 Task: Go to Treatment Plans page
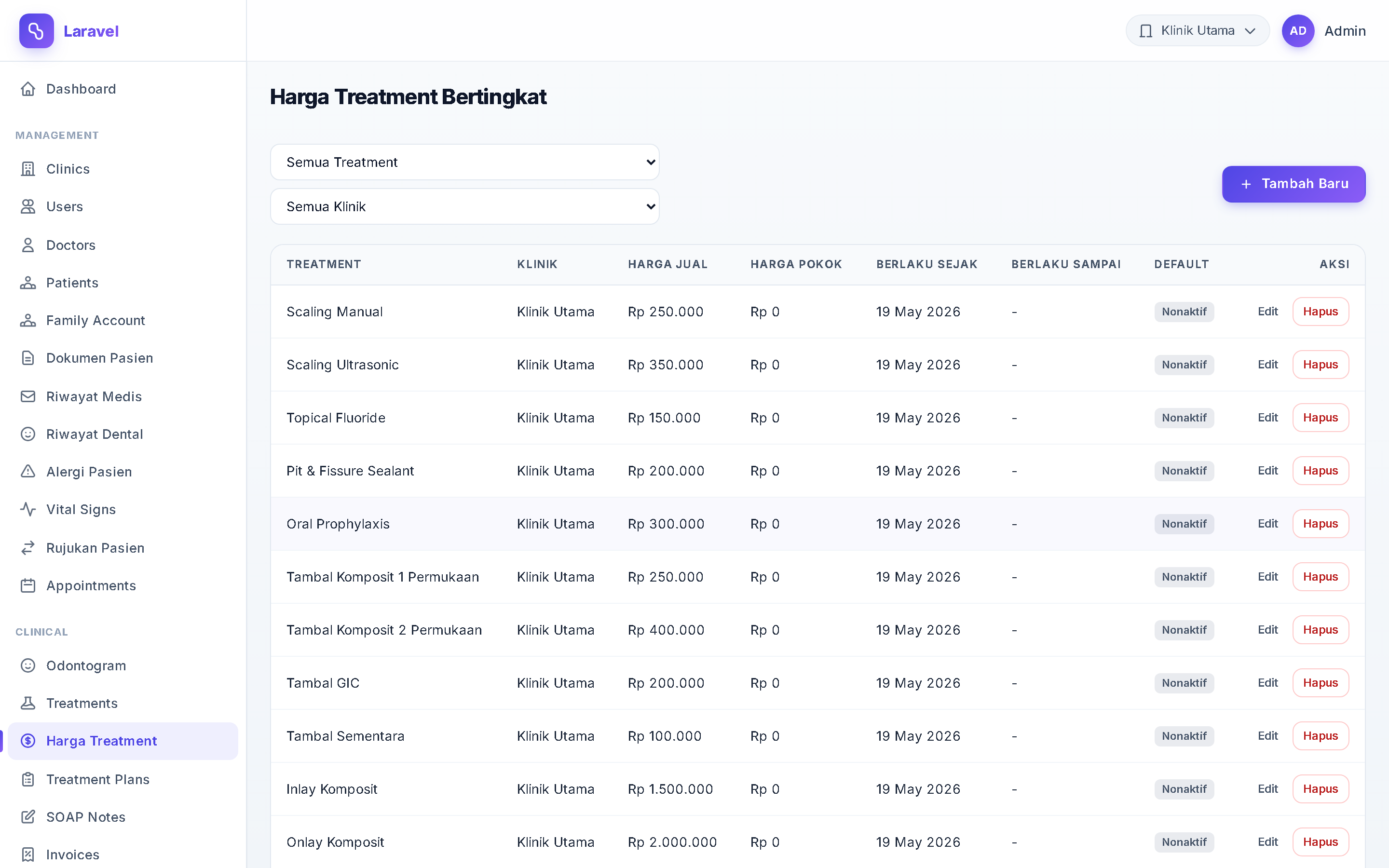[x=123, y=780]
